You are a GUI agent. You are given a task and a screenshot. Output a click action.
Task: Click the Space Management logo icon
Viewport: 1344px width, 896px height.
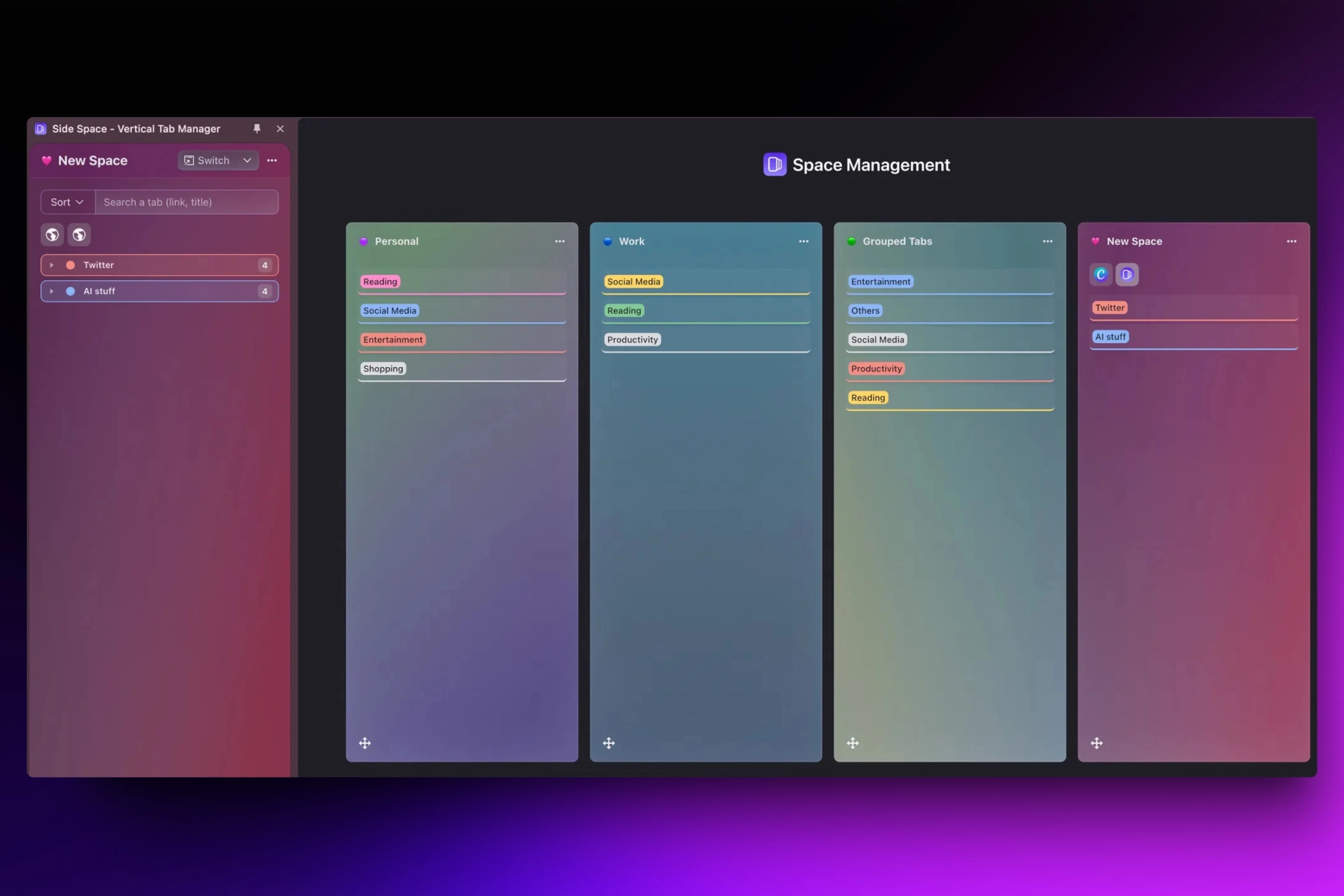point(775,164)
